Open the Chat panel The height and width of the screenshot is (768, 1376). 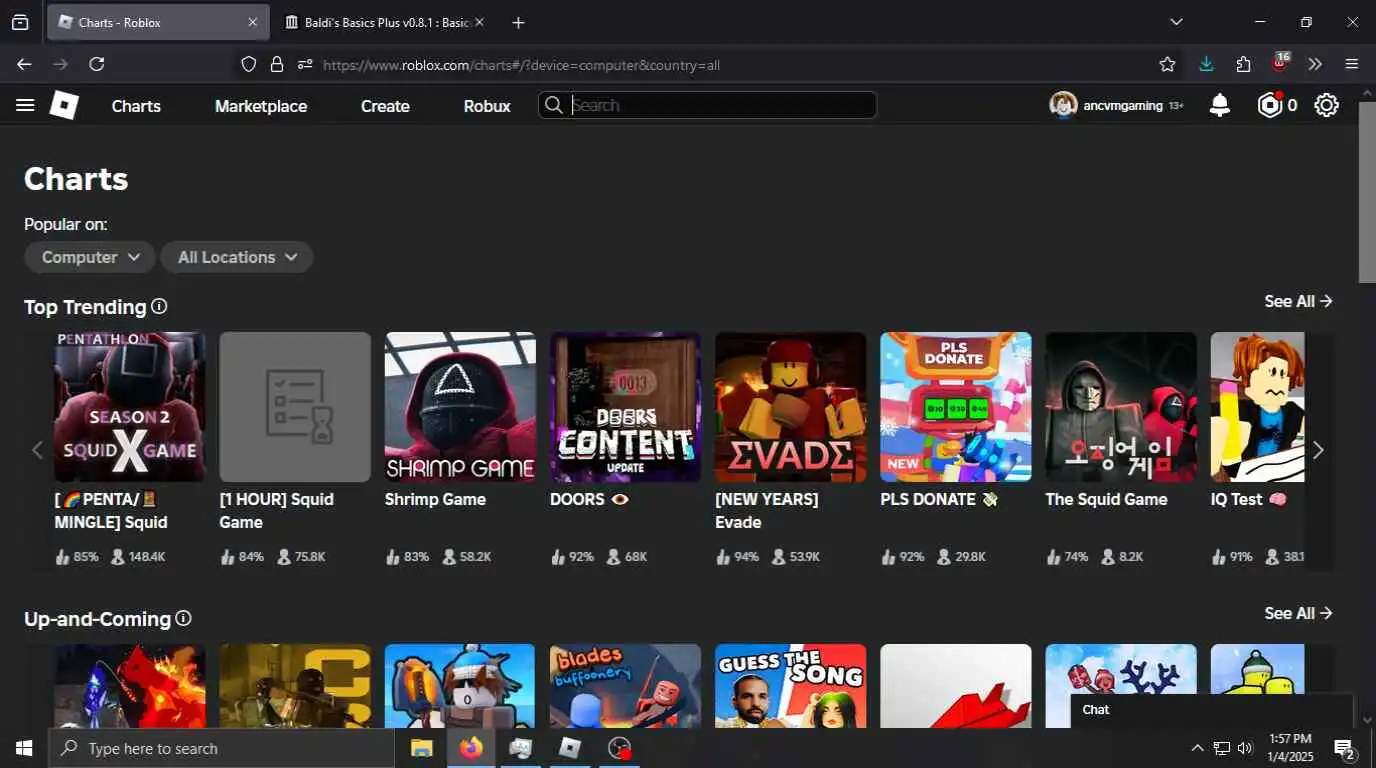pyautogui.click(x=1212, y=709)
